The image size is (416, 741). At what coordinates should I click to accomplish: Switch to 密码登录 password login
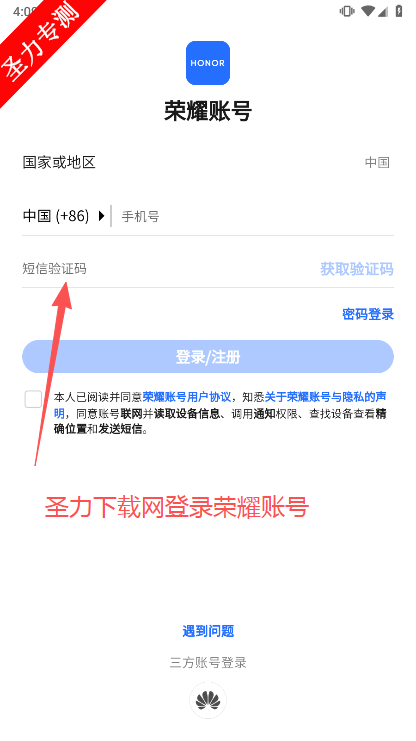(368, 314)
